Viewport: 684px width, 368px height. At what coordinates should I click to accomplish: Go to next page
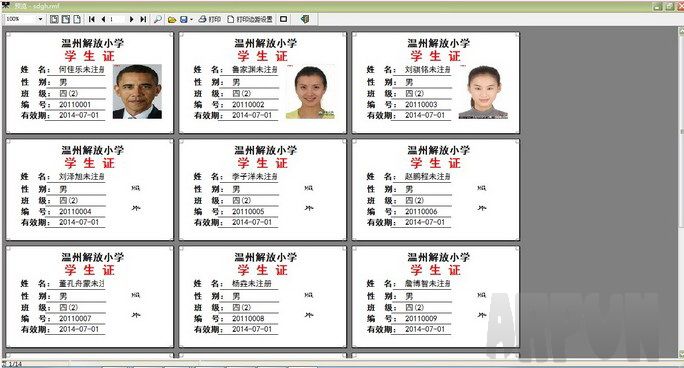coord(131,19)
